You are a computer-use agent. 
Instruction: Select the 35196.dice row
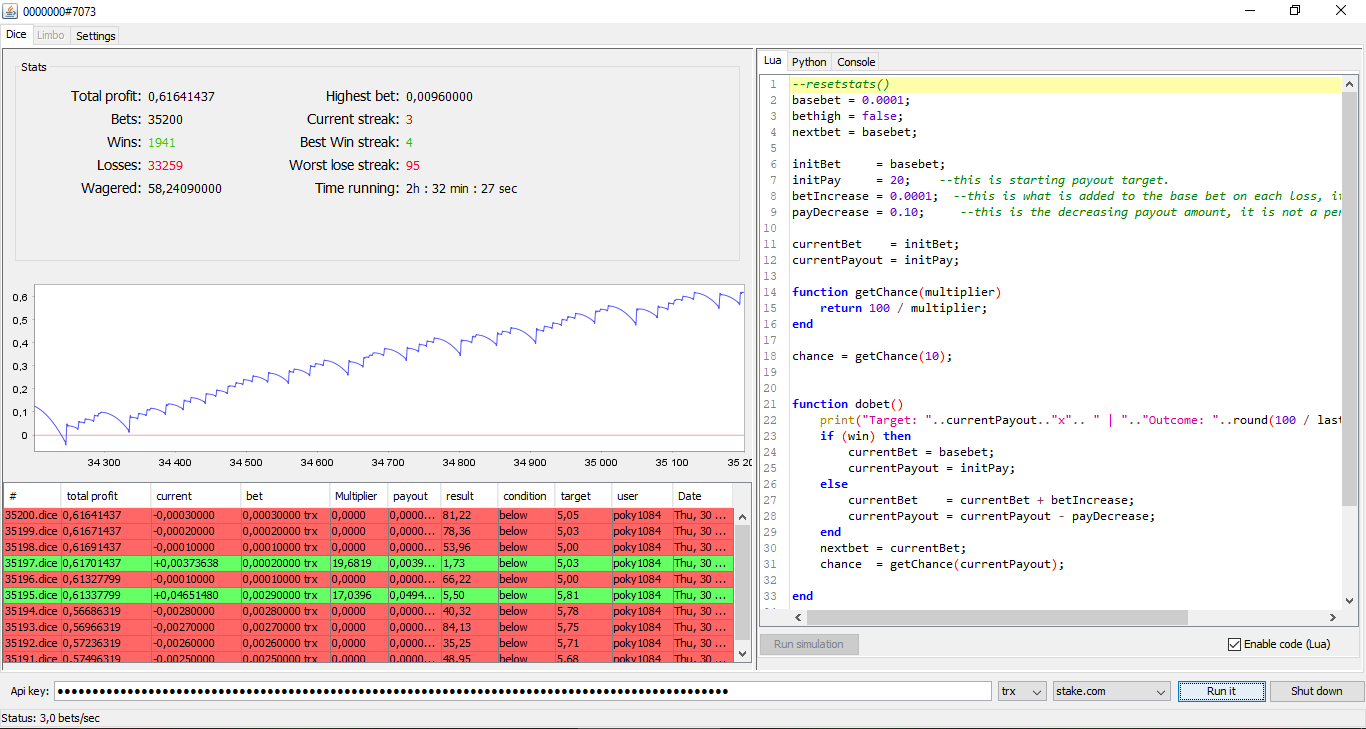[x=369, y=579]
